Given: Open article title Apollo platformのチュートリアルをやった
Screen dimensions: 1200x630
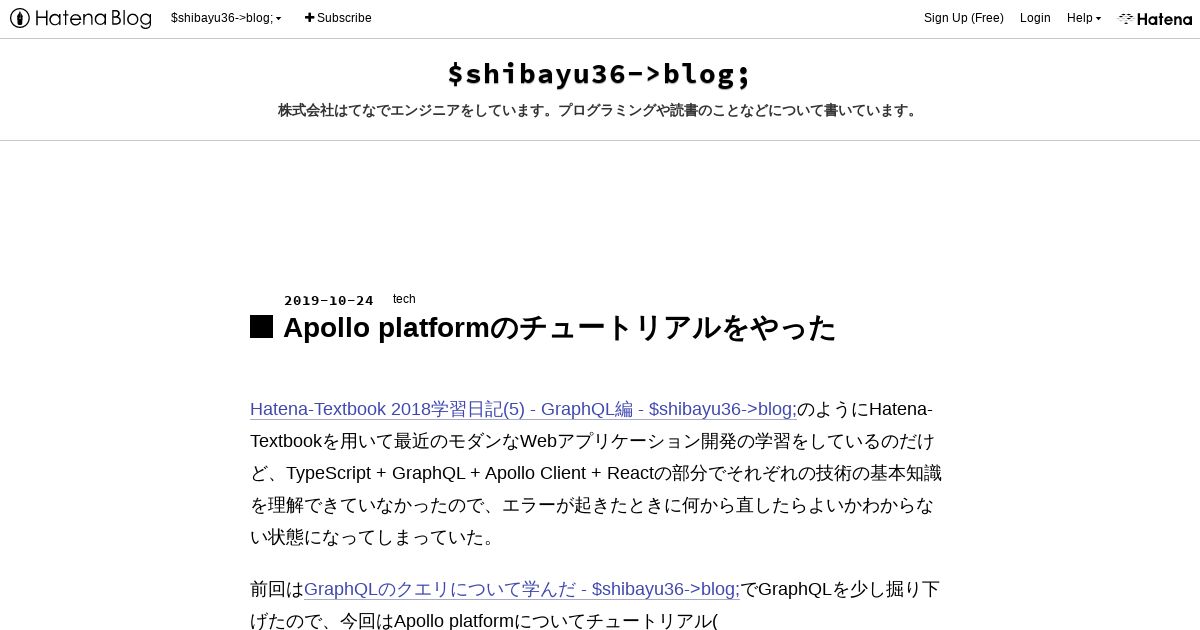Looking at the screenshot, I should click(559, 327).
